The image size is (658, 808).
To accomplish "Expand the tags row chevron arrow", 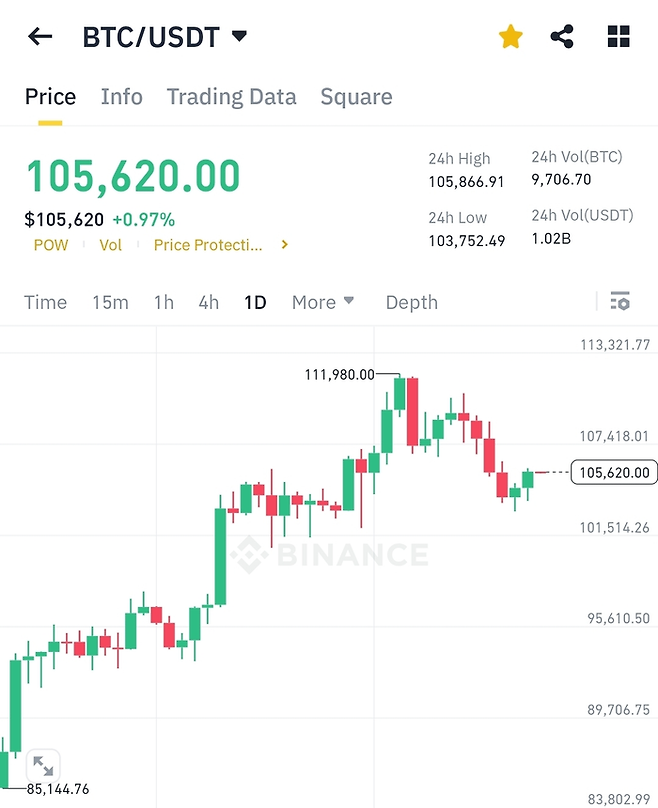I will pos(285,244).
